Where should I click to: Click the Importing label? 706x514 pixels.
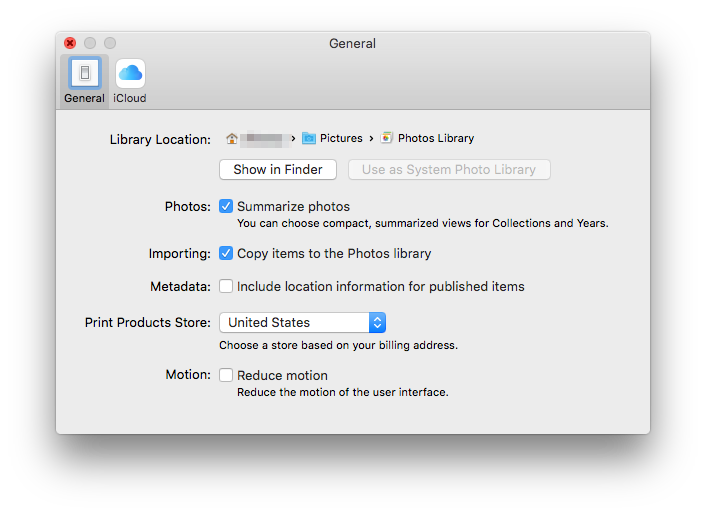pos(180,254)
